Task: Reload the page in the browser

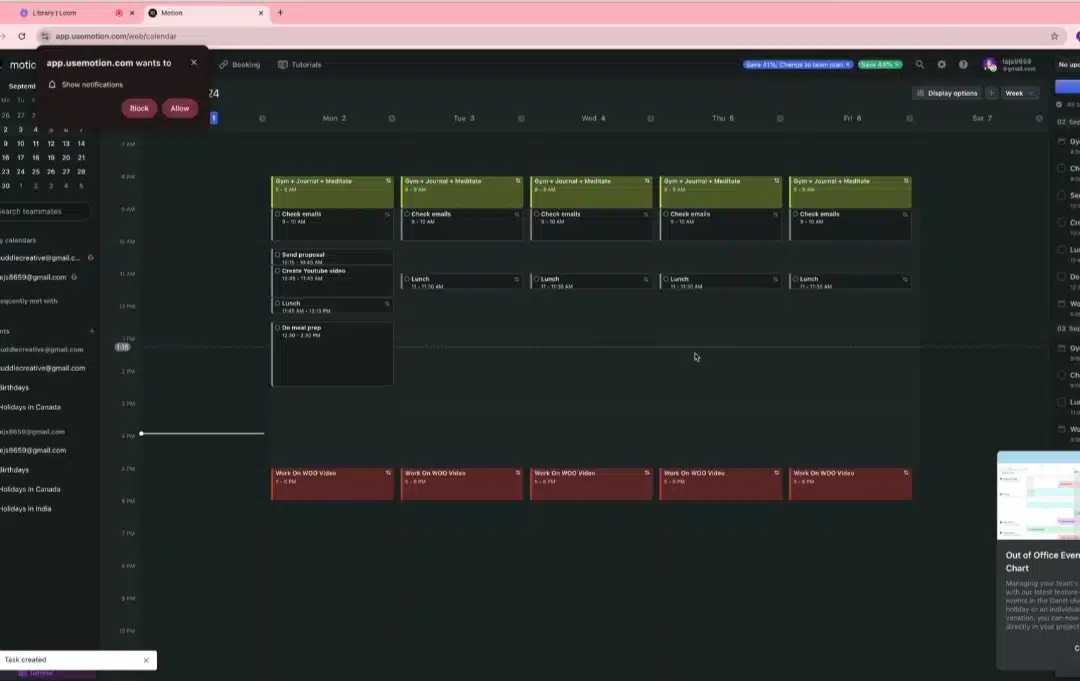Action: pyautogui.click(x=22, y=36)
